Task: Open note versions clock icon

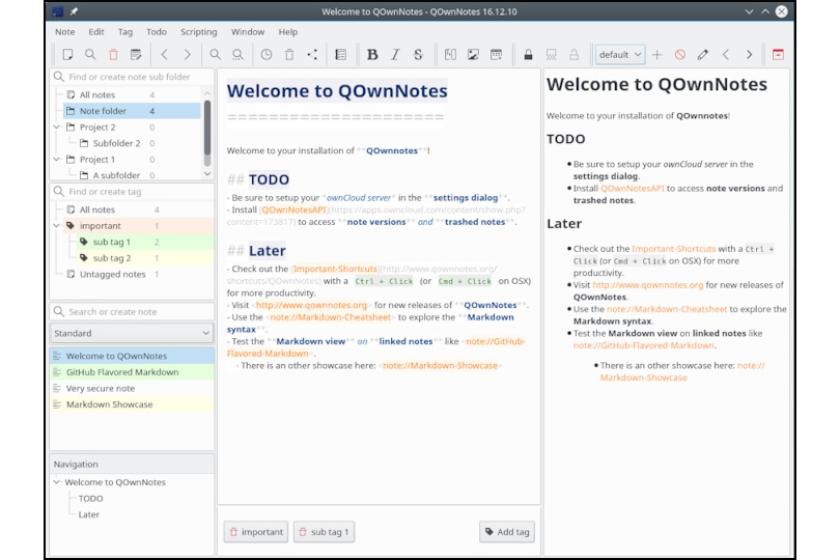Action: [x=266, y=54]
